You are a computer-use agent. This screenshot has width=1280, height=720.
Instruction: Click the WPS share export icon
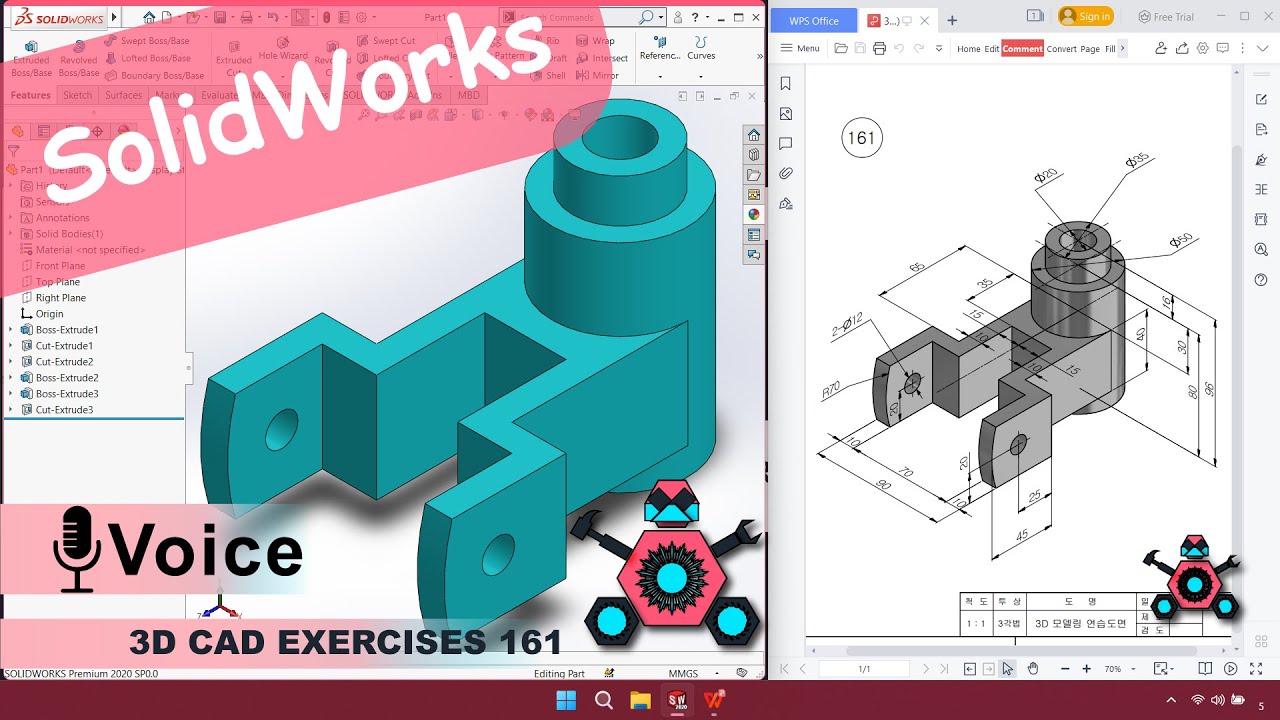point(1182,48)
